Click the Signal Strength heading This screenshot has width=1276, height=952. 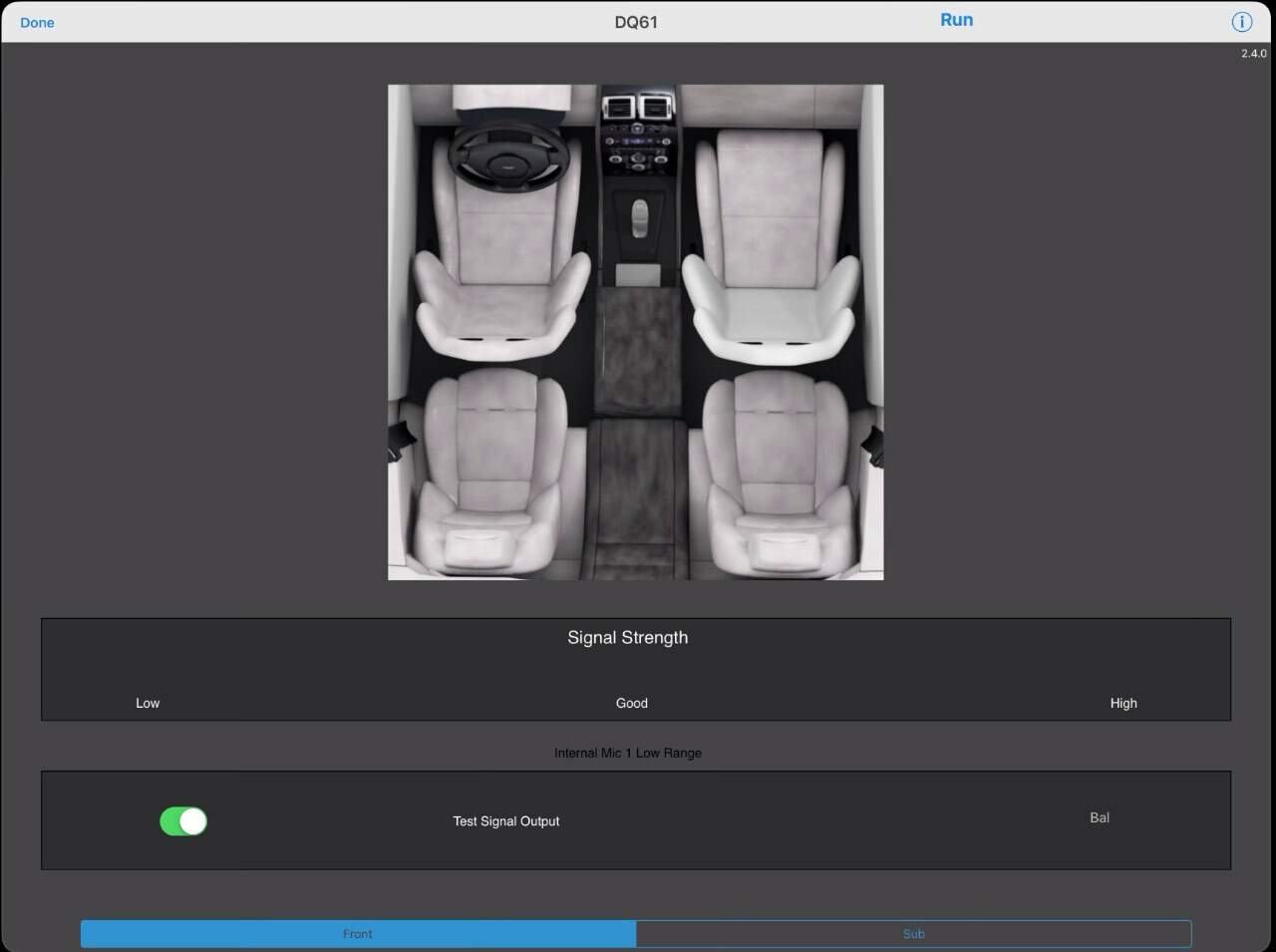[628, 637]
